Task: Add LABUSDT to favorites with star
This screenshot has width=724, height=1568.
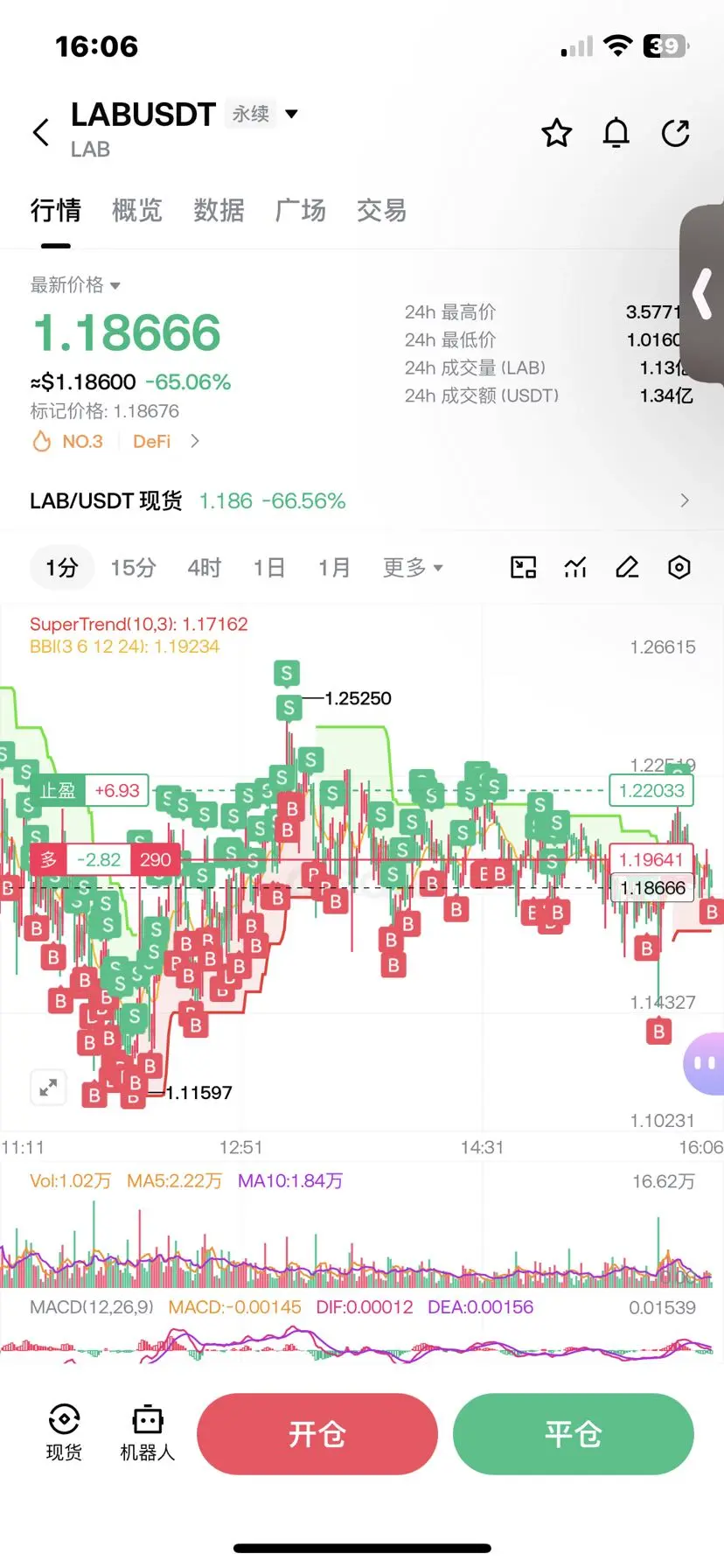Action: click(x=557, y=133)
